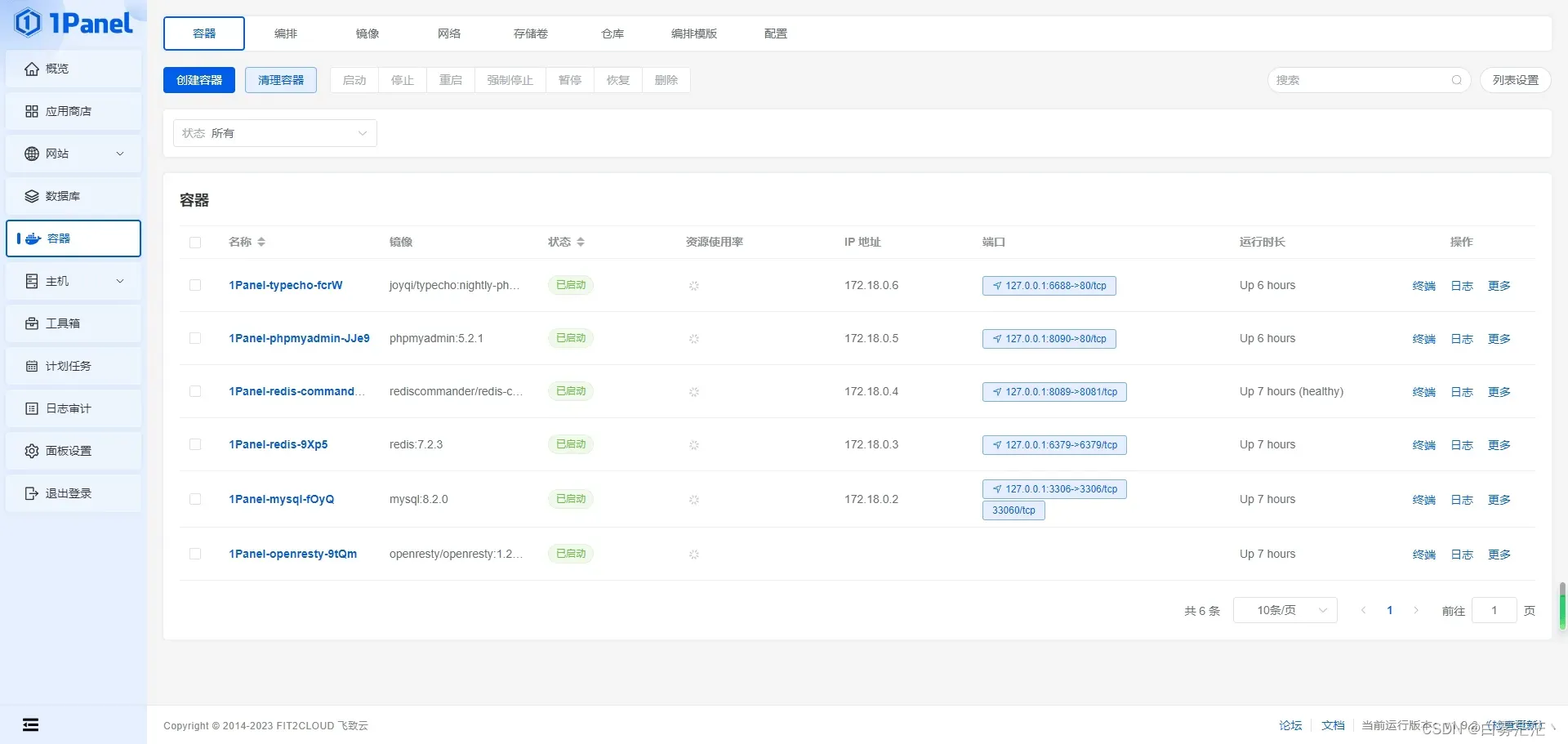Open 数据库 database stack icon
The width and height of the screenshot is (1568, 744).
point(32,196)
